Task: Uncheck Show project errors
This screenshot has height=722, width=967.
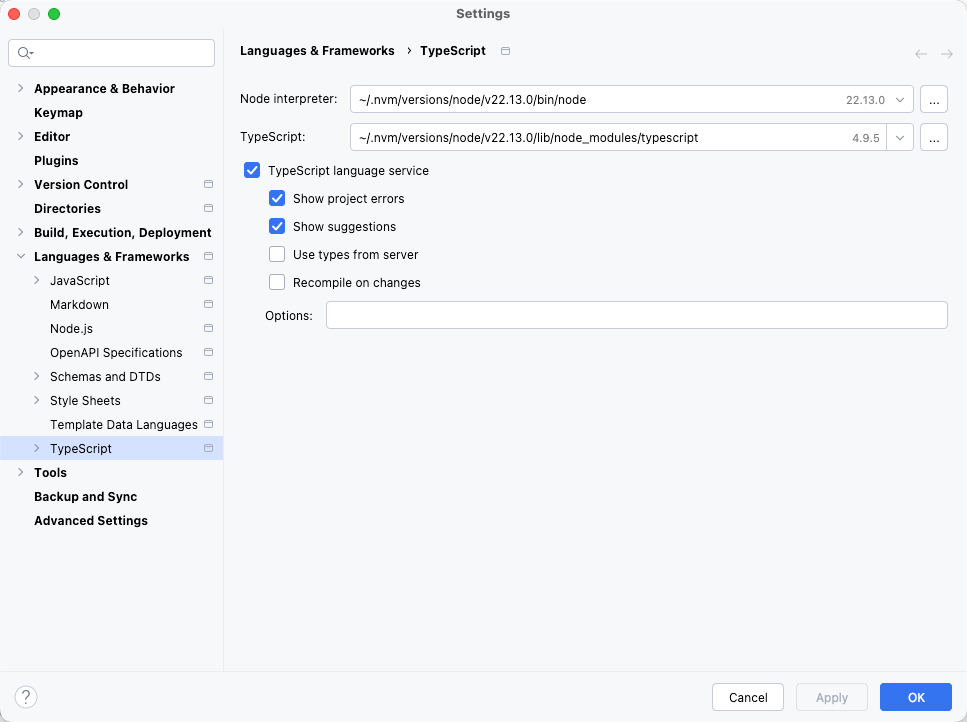Action: click(x=277, y=199)
